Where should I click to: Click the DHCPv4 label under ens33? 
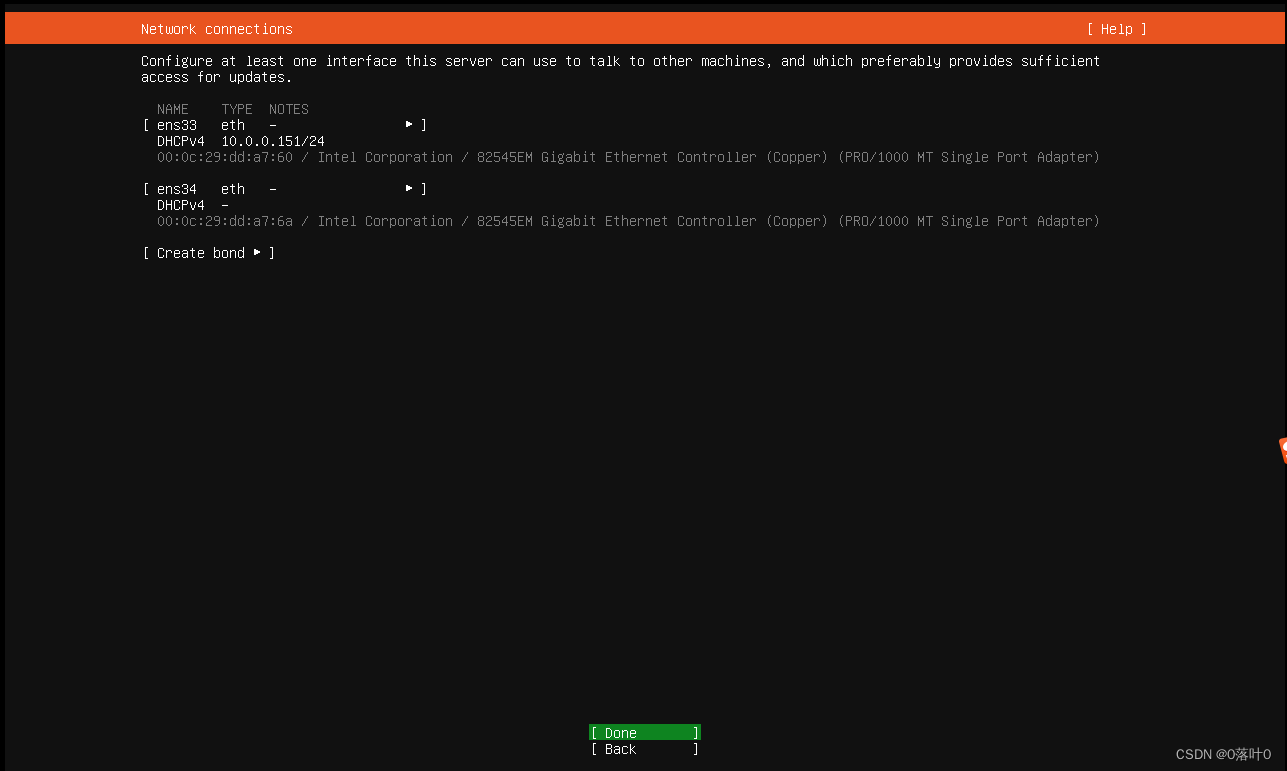180,141
